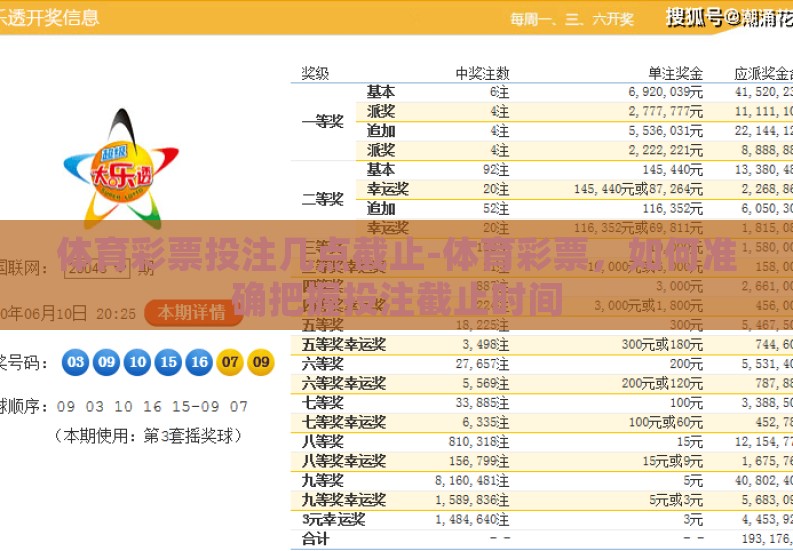Click the 6,335注 count cell

pos(486,422)
